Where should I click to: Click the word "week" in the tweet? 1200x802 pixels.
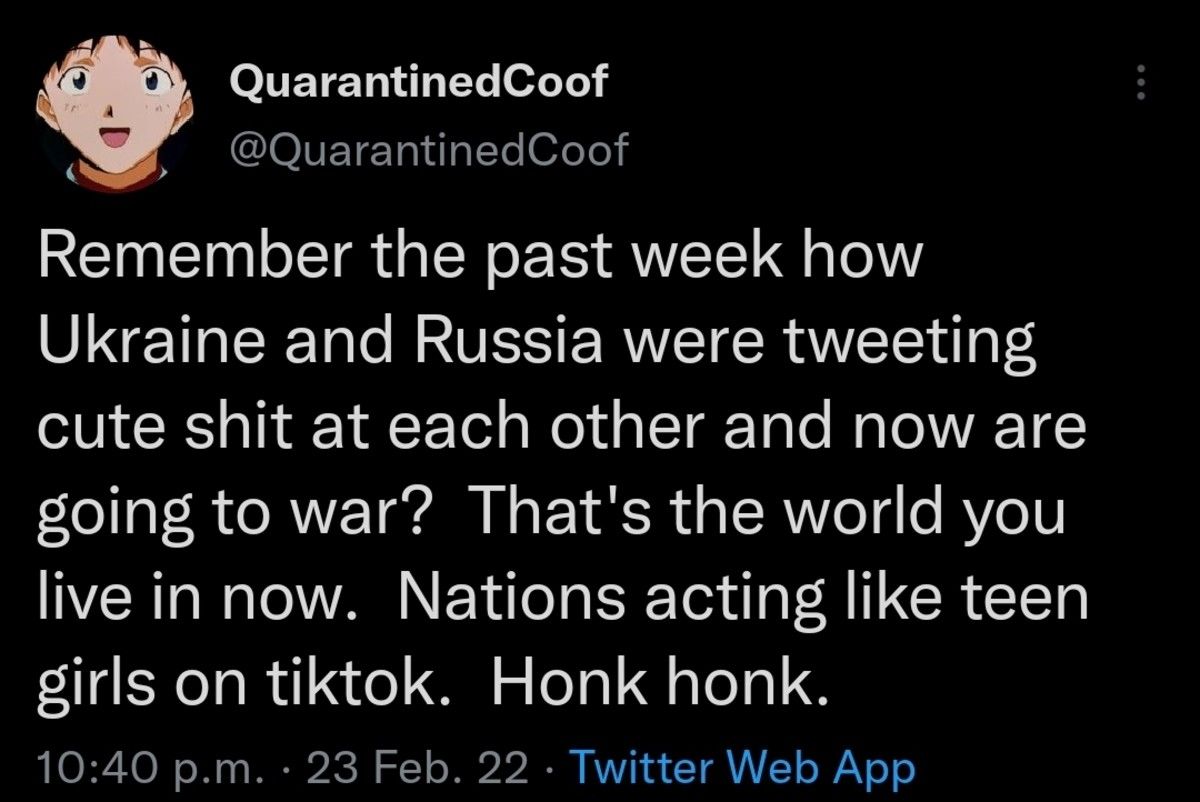point(706,259)
